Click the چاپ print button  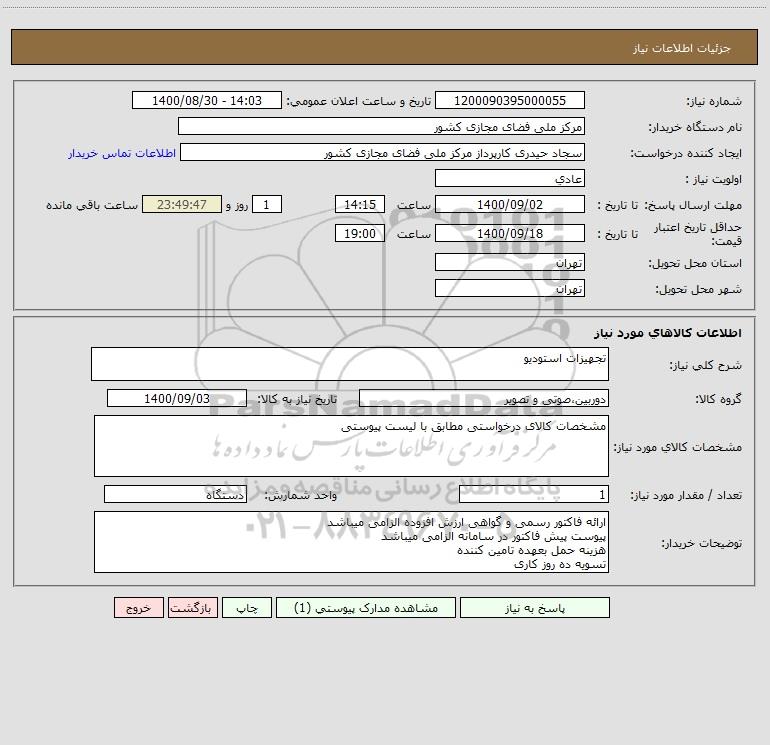(247, 608)
